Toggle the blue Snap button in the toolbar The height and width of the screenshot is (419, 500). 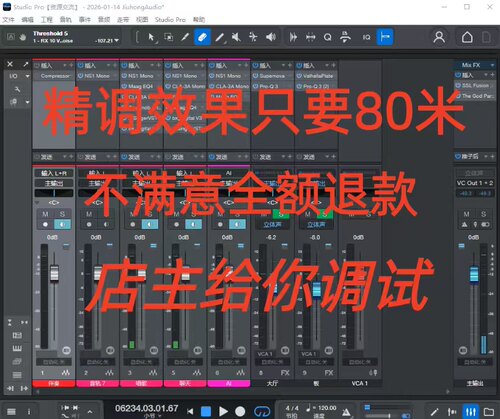(385, 37)
